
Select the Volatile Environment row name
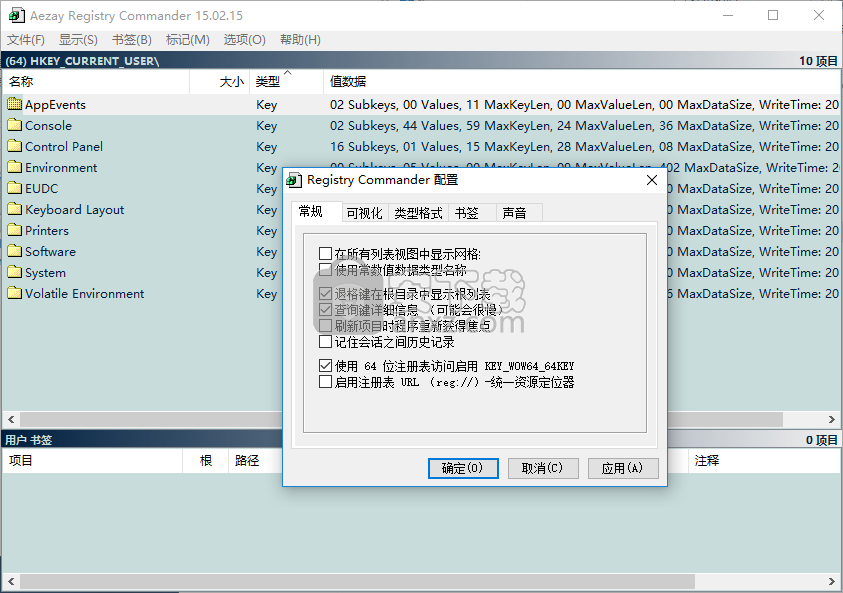[x=84, y=294]
